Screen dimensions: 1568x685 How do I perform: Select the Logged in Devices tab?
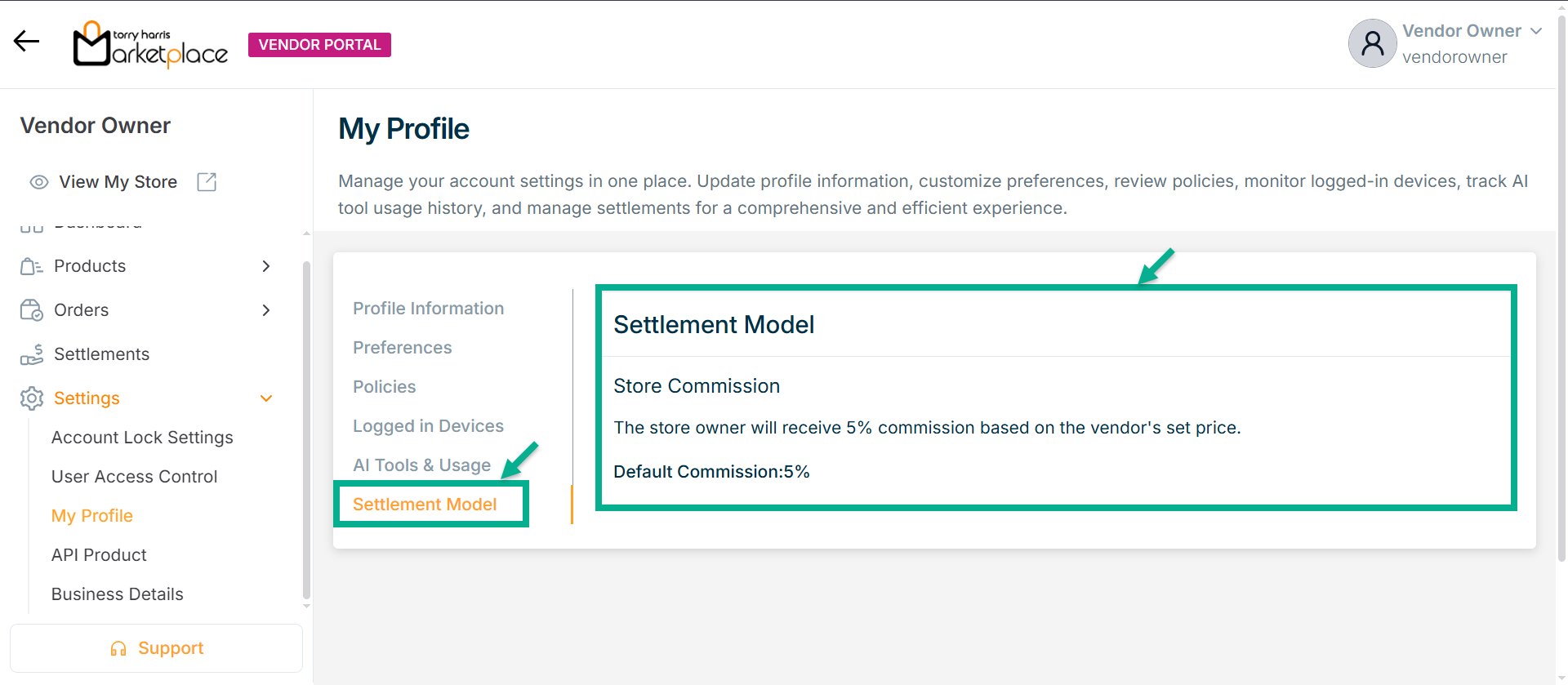[x=428, y=426]
